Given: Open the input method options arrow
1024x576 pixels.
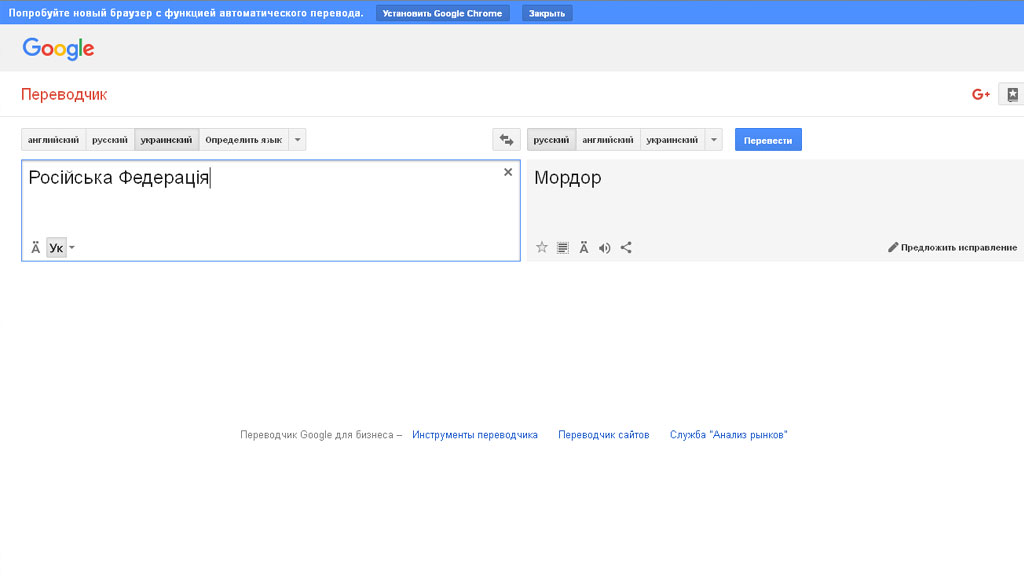Looking at the screenshot, I should tap(72, 247).
